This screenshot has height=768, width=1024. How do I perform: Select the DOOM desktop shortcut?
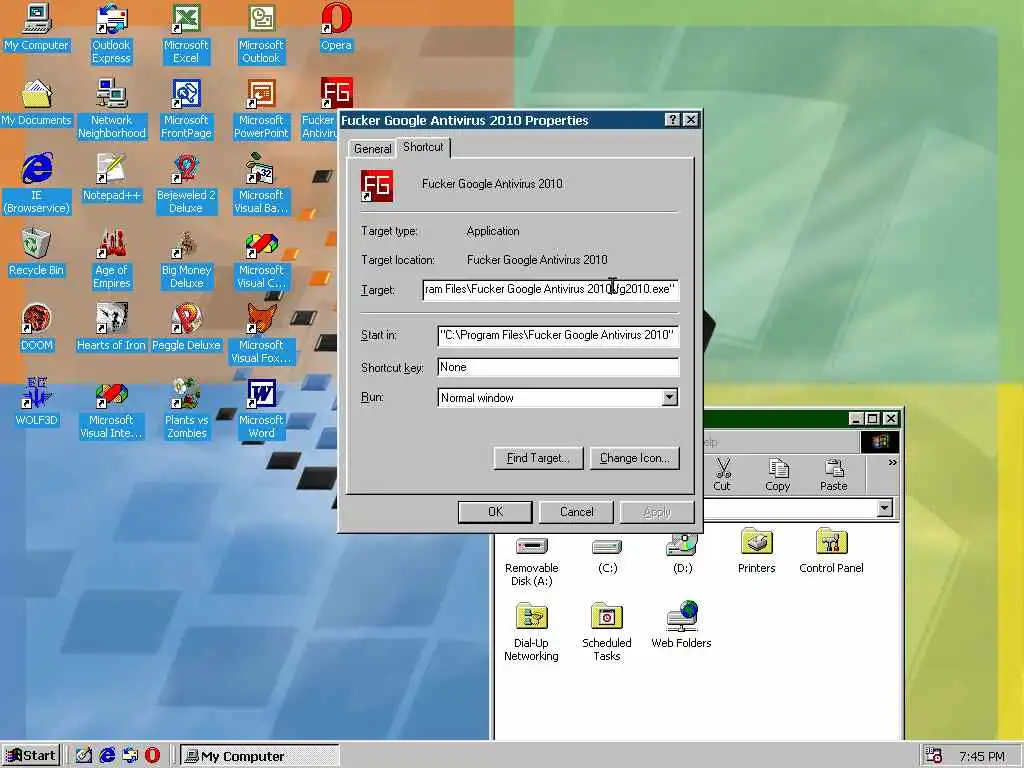click(37, 328)
